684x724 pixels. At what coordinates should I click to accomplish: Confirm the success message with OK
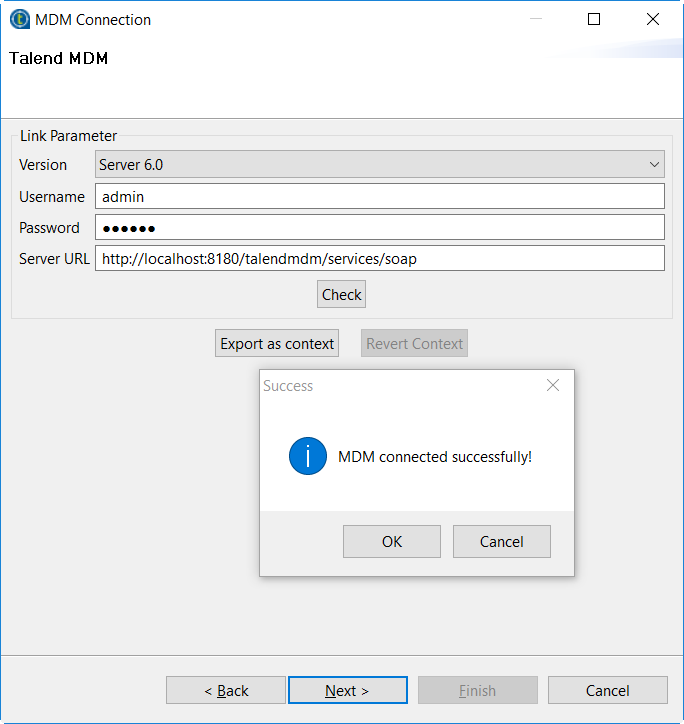click(x=391, y=541)
